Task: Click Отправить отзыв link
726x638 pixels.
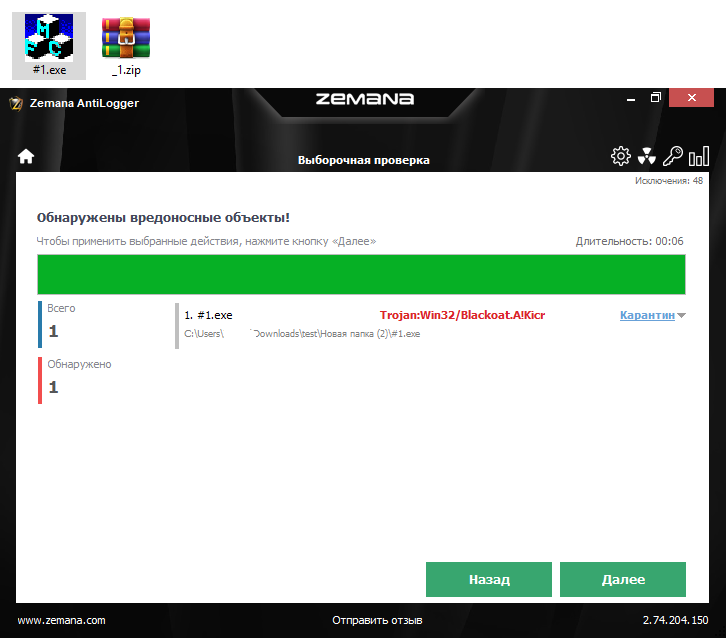Action: 377,620
